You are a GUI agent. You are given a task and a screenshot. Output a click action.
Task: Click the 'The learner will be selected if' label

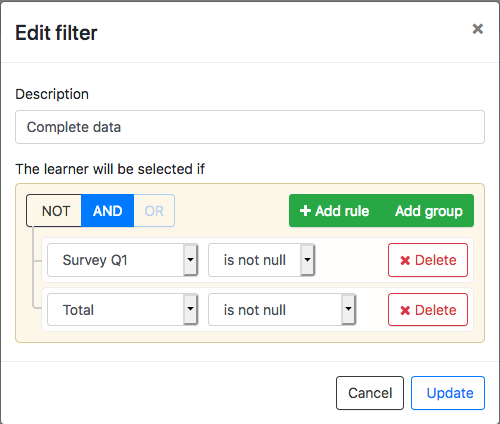[x=110, y=169]
